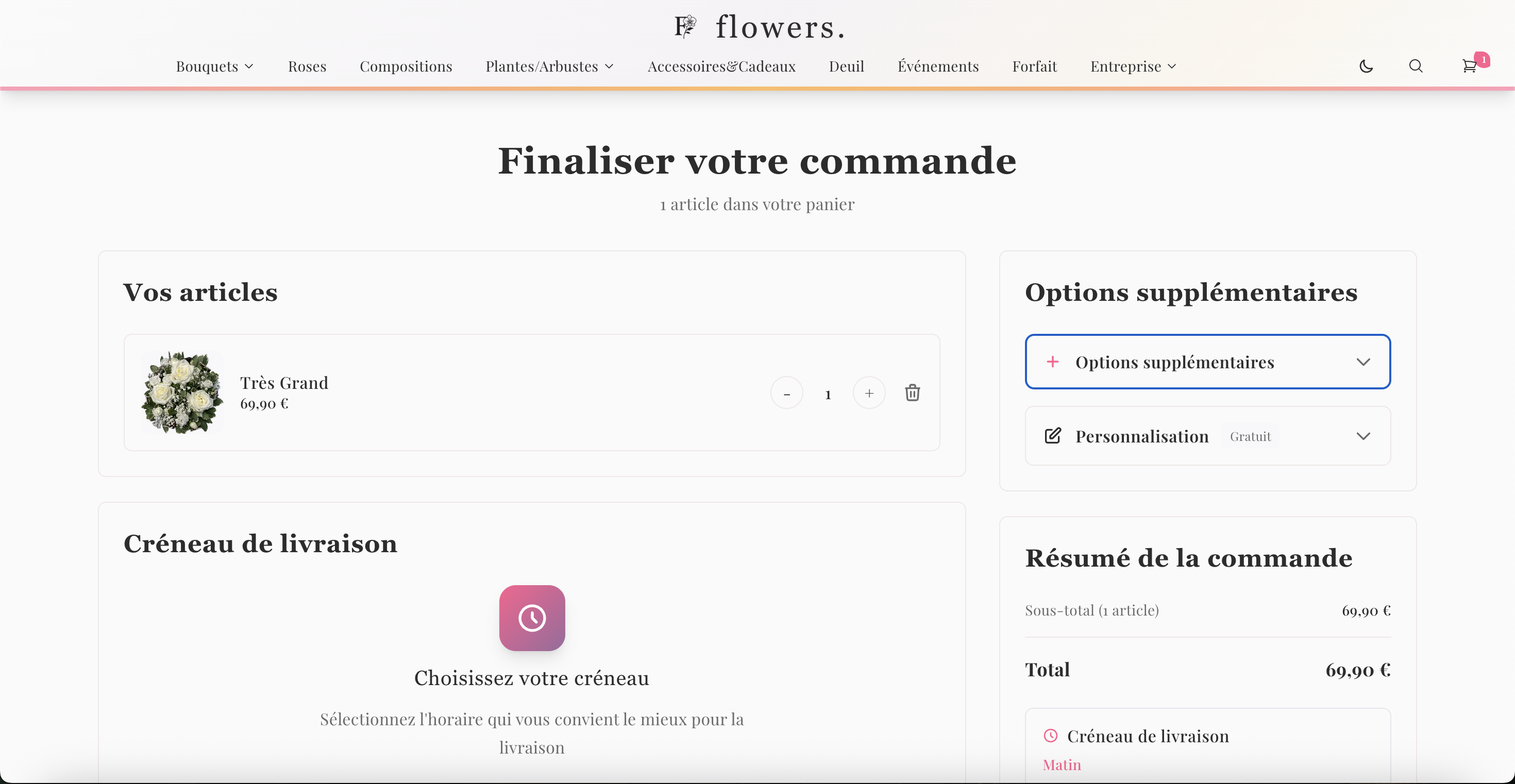
Task: Open the Entreprise dropdown menu
Action: click(x=1133, y=66)
